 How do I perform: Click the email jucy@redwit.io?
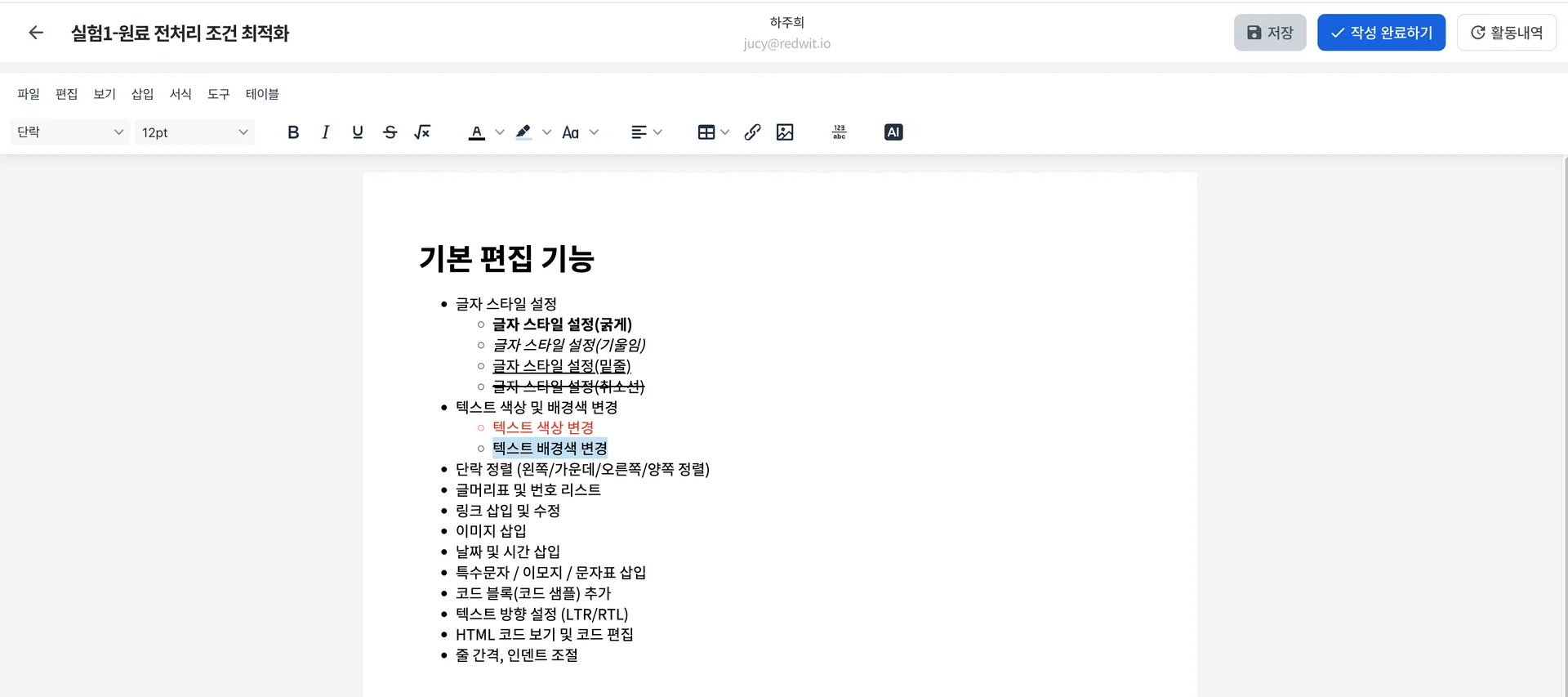click(786, 43)
